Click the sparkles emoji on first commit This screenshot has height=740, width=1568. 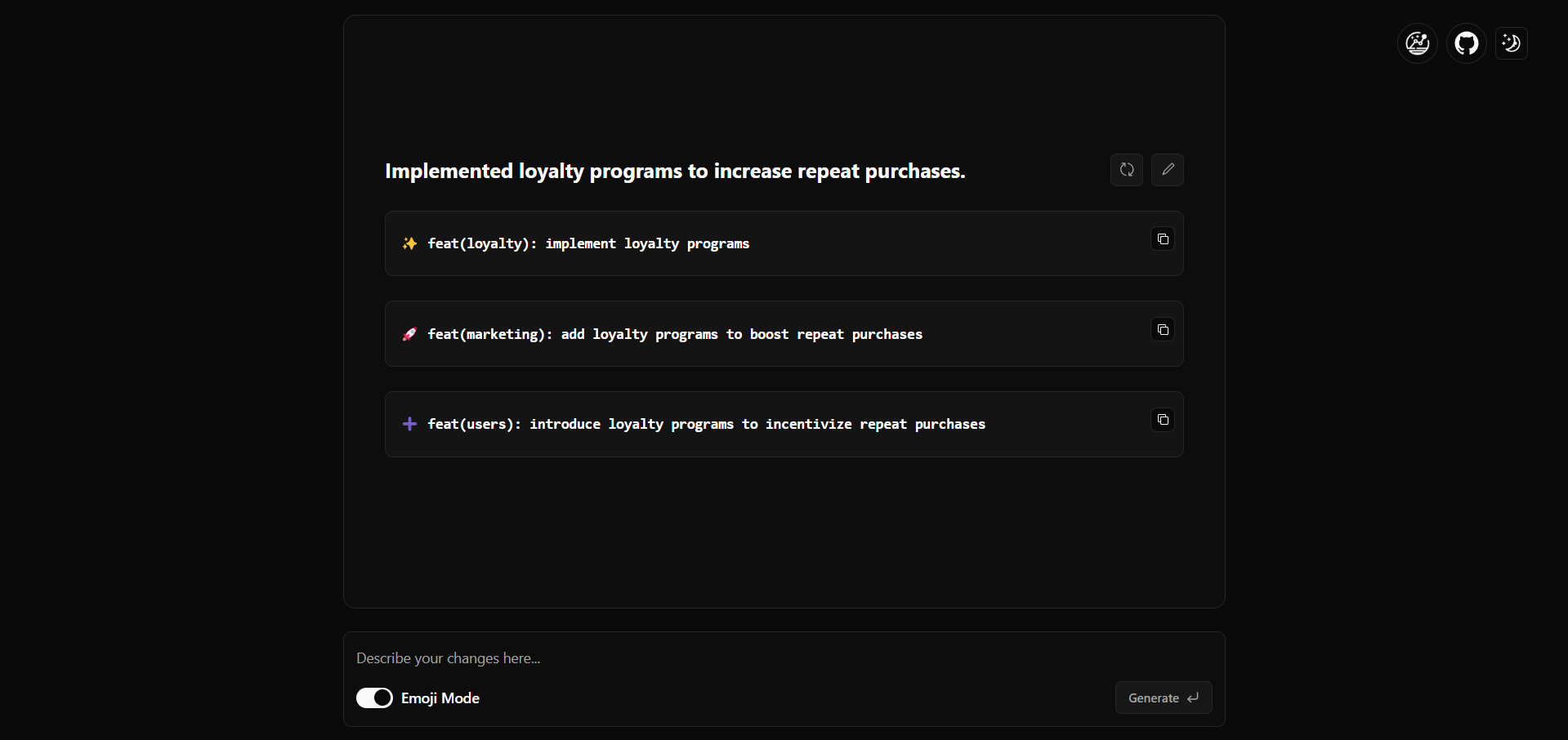(x=409, y=243)
